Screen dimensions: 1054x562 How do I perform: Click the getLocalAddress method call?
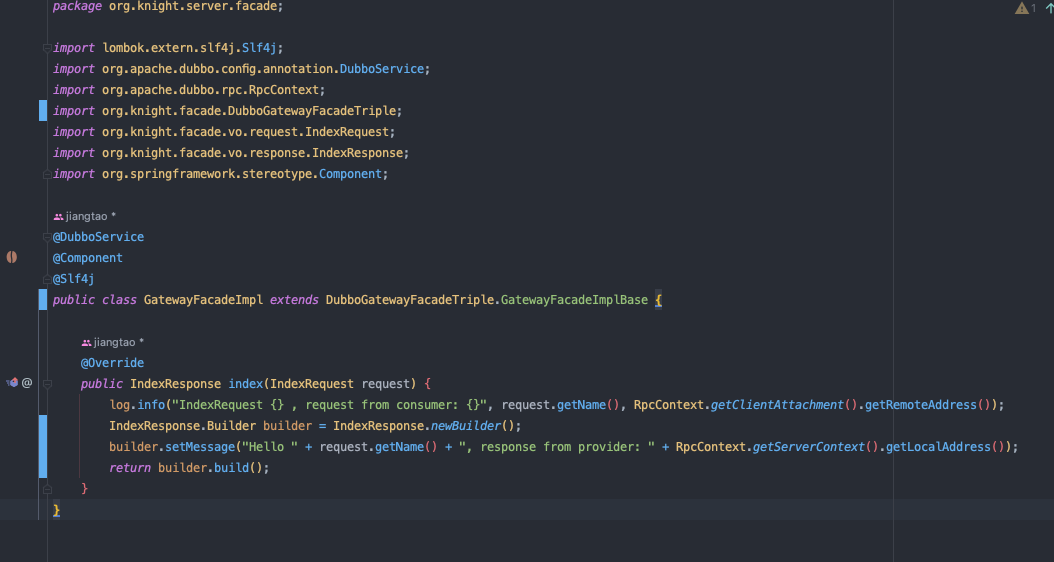(938, 447)
